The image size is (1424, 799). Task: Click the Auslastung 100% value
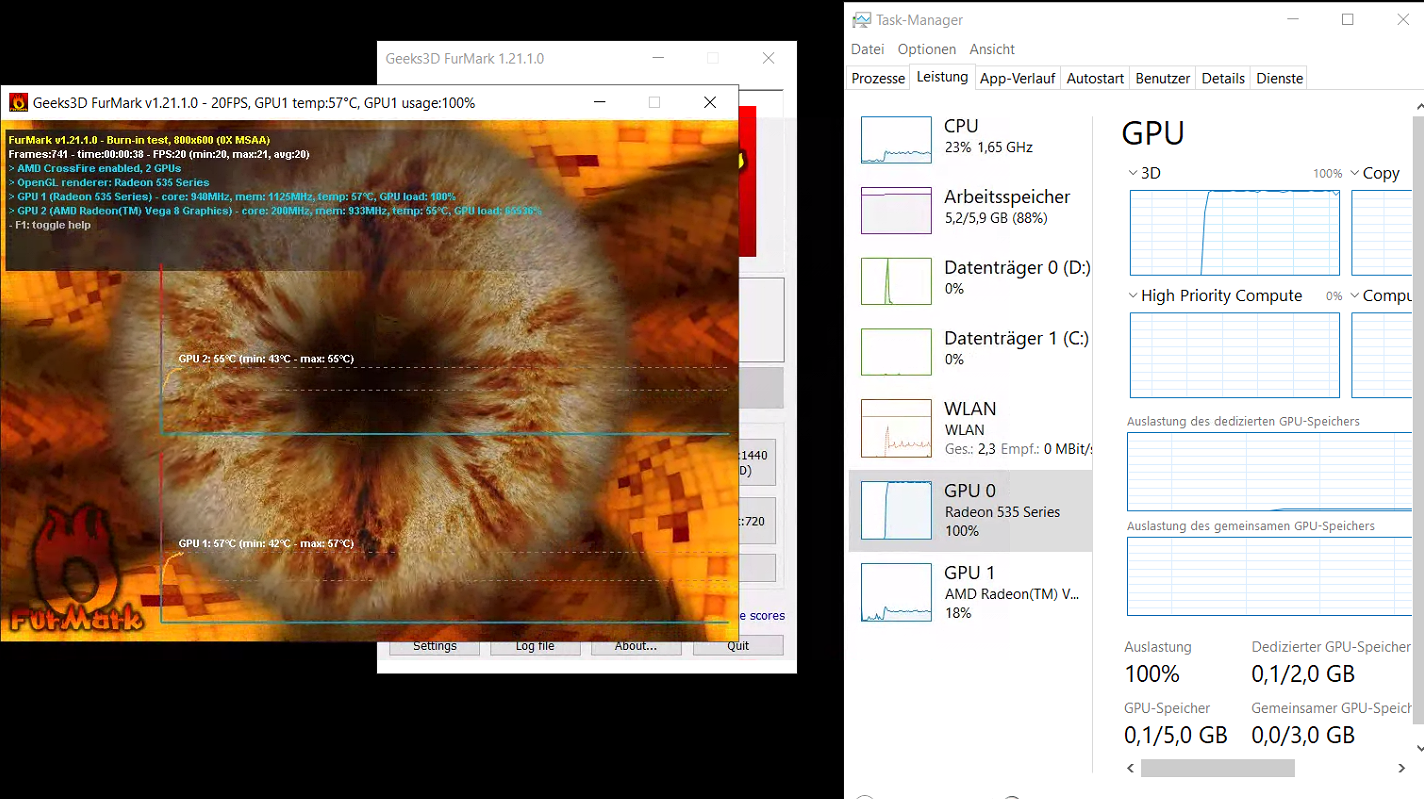click(x=1152, y=674)
